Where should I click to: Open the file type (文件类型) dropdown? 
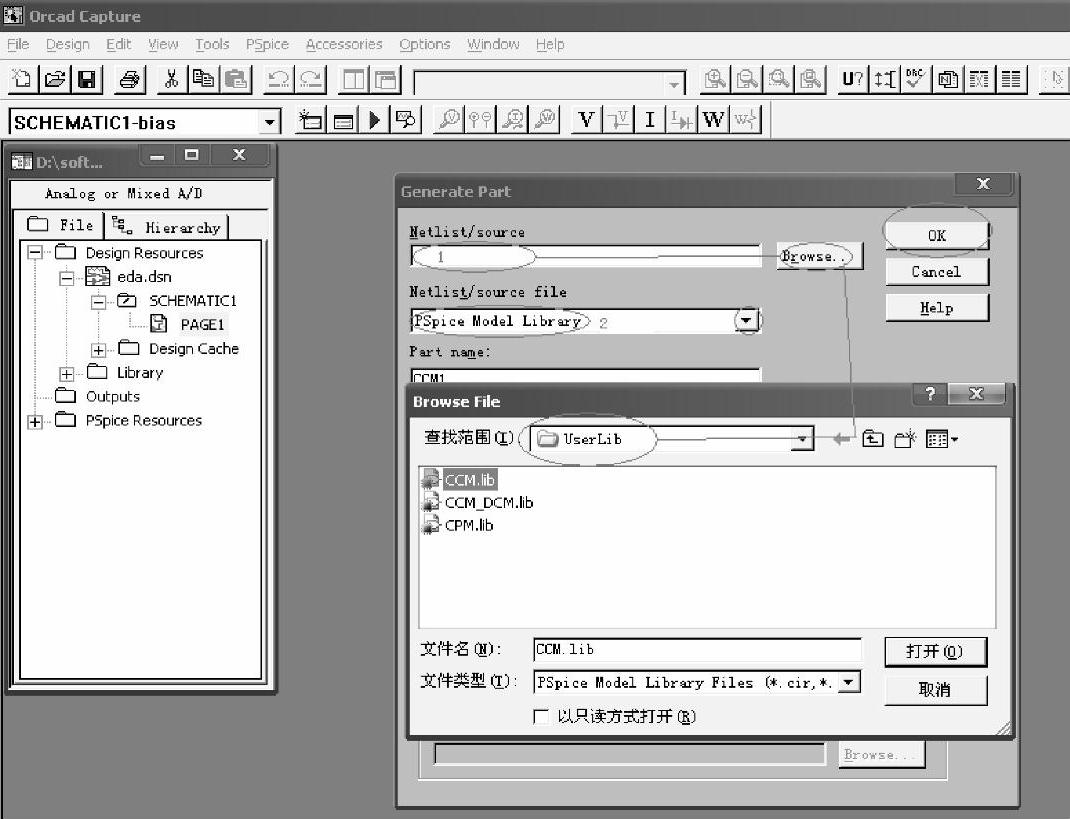[848, 682]
